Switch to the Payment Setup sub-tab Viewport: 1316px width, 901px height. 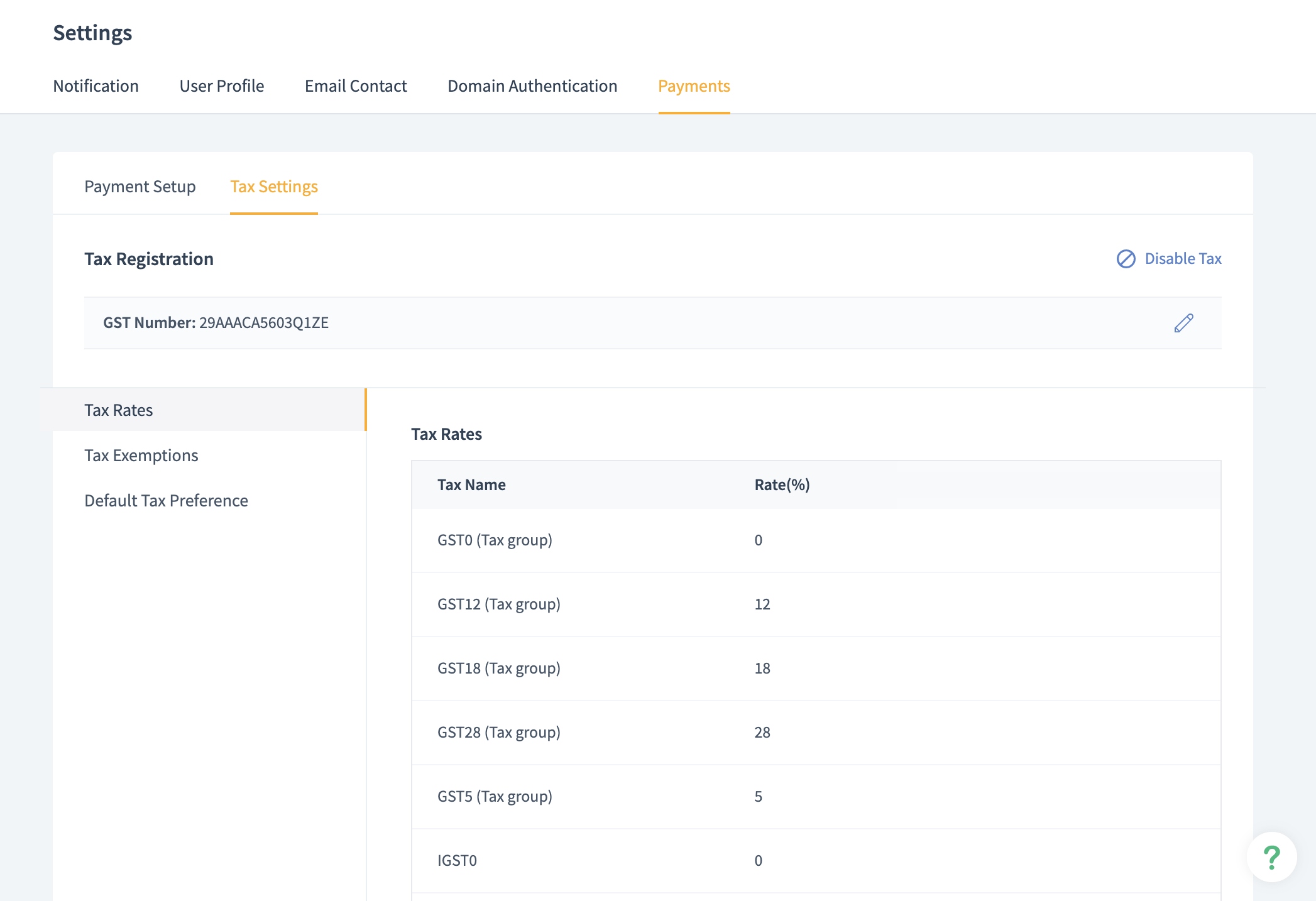point(140,187)
